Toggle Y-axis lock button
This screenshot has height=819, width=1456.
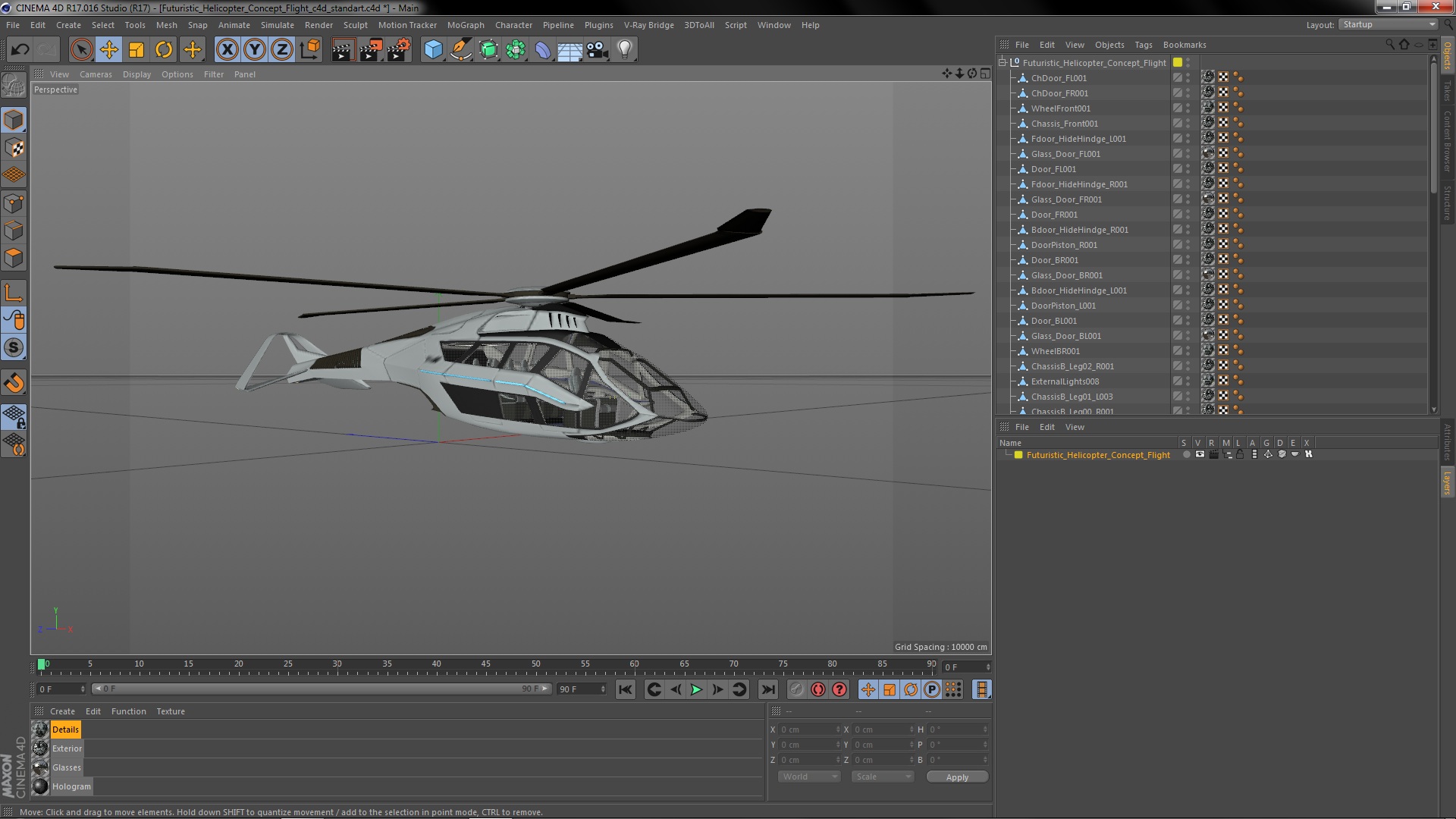pos(255,50)
